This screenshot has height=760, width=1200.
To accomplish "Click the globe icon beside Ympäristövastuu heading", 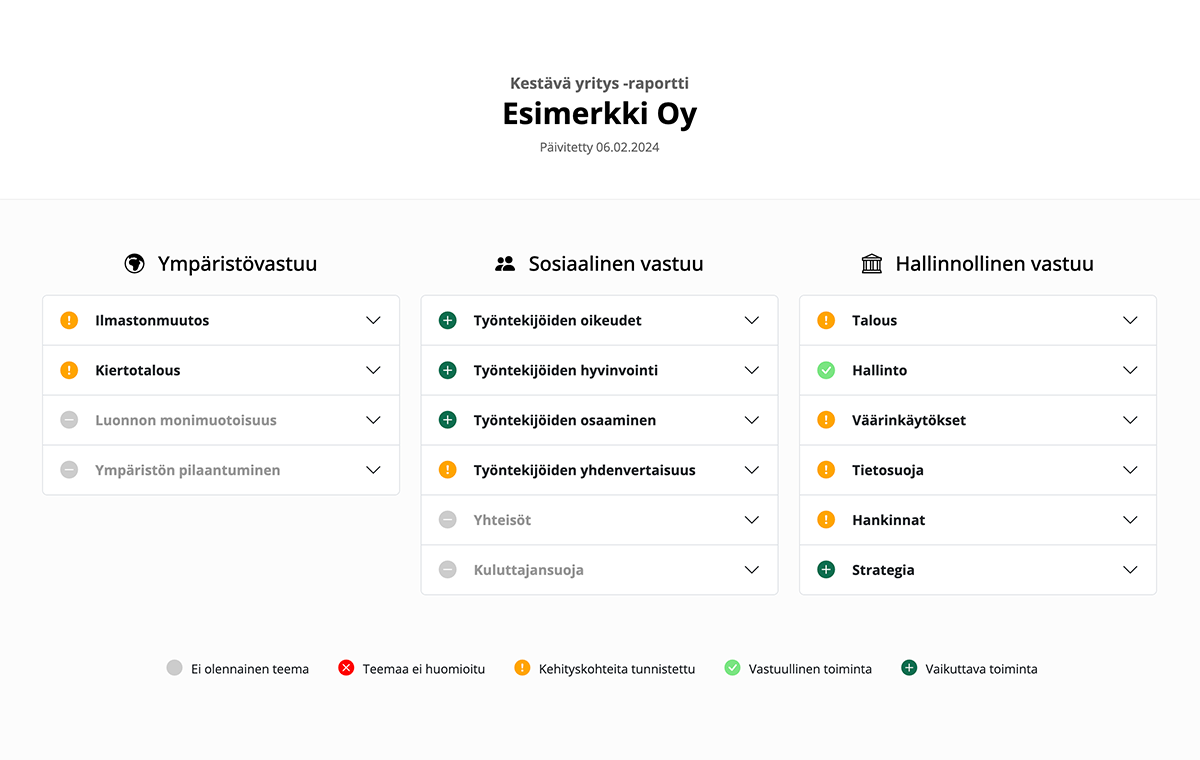I will point(134,263).
